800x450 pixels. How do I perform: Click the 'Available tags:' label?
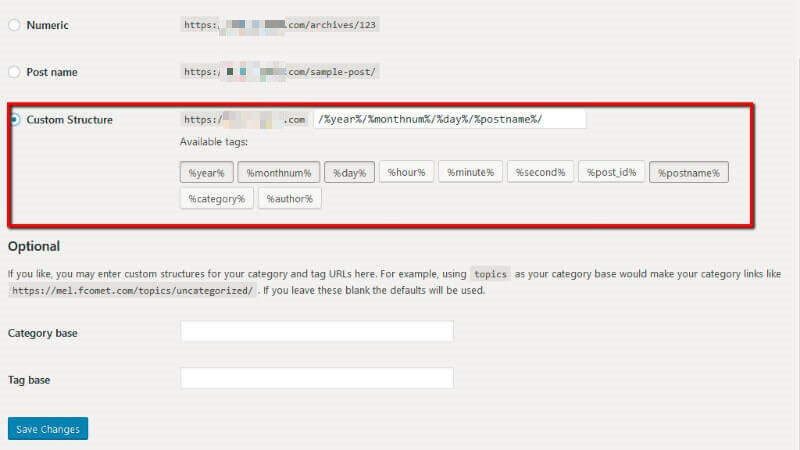(214, 142)
